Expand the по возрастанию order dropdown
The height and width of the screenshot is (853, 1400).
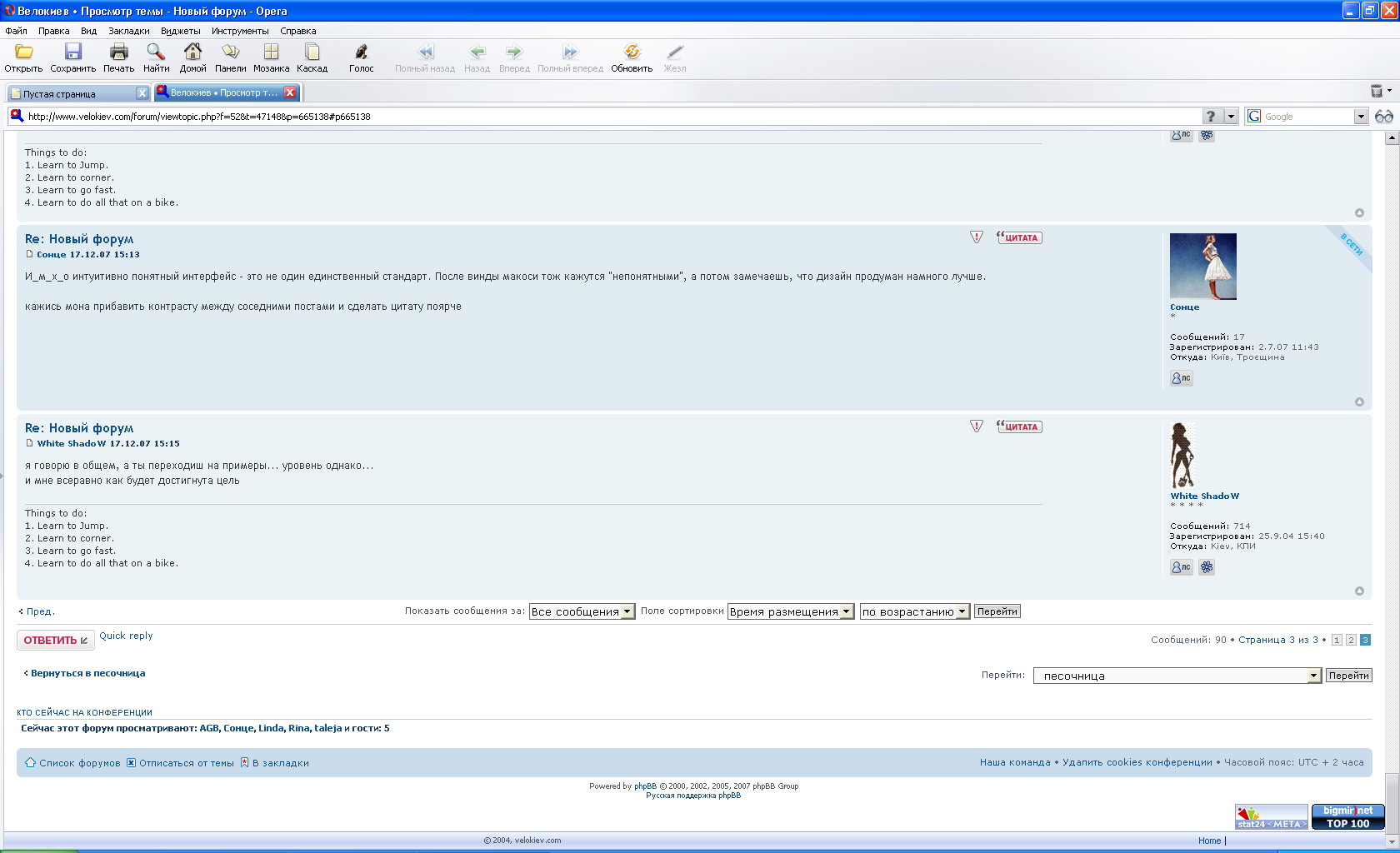pyautogui.click(x=914, y=611)
